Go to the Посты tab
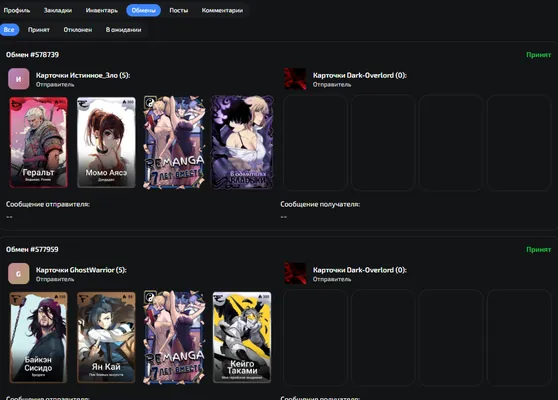The height and width of the screenshot is (400, 558). 179,10
